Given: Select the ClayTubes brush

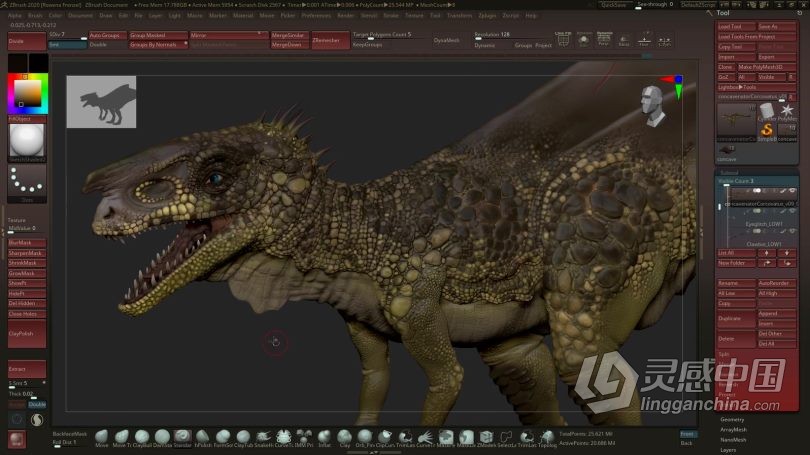Looking at the screenshot, I should (x=243, y=438).
